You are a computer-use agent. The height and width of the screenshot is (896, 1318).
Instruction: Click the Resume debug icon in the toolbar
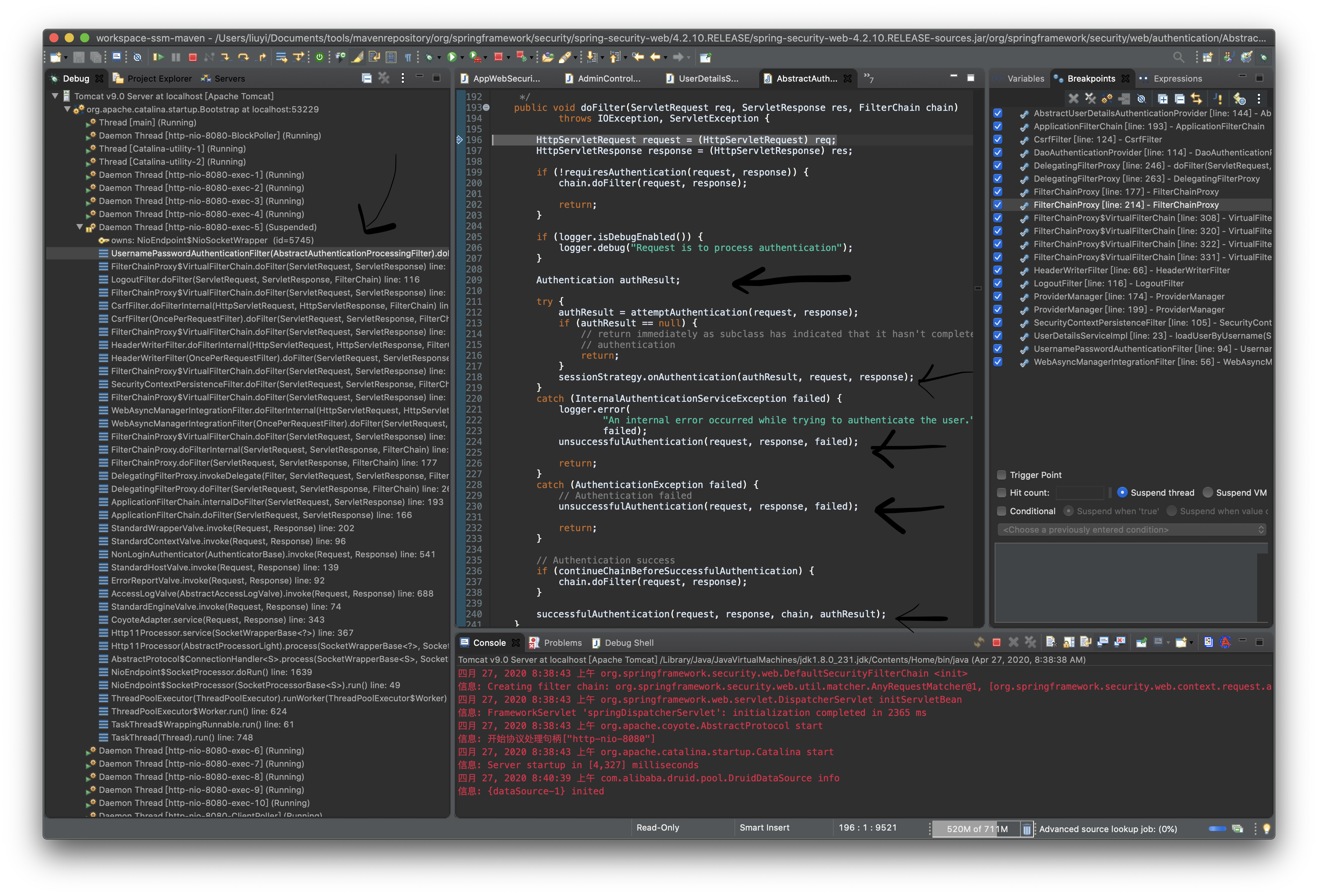coord(158,57)
